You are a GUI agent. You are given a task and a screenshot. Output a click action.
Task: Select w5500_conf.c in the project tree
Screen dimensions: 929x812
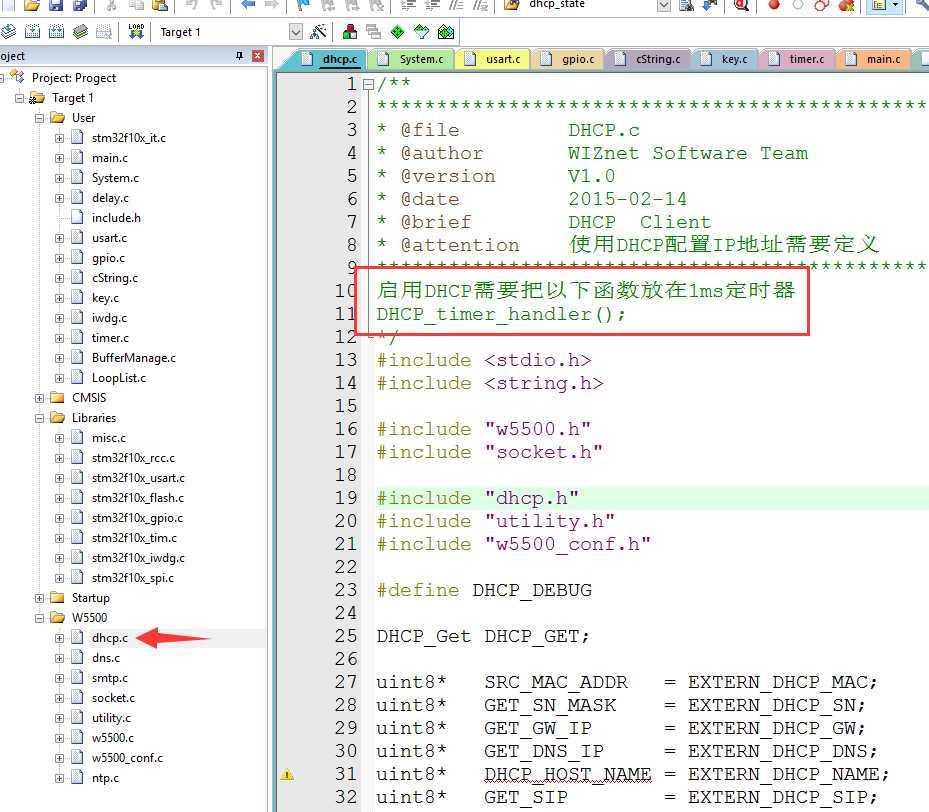(127, 758)
